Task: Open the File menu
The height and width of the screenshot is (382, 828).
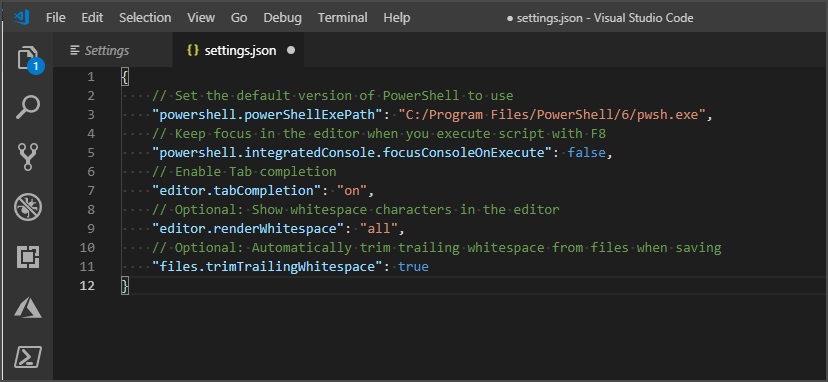Action: (55, 17)
